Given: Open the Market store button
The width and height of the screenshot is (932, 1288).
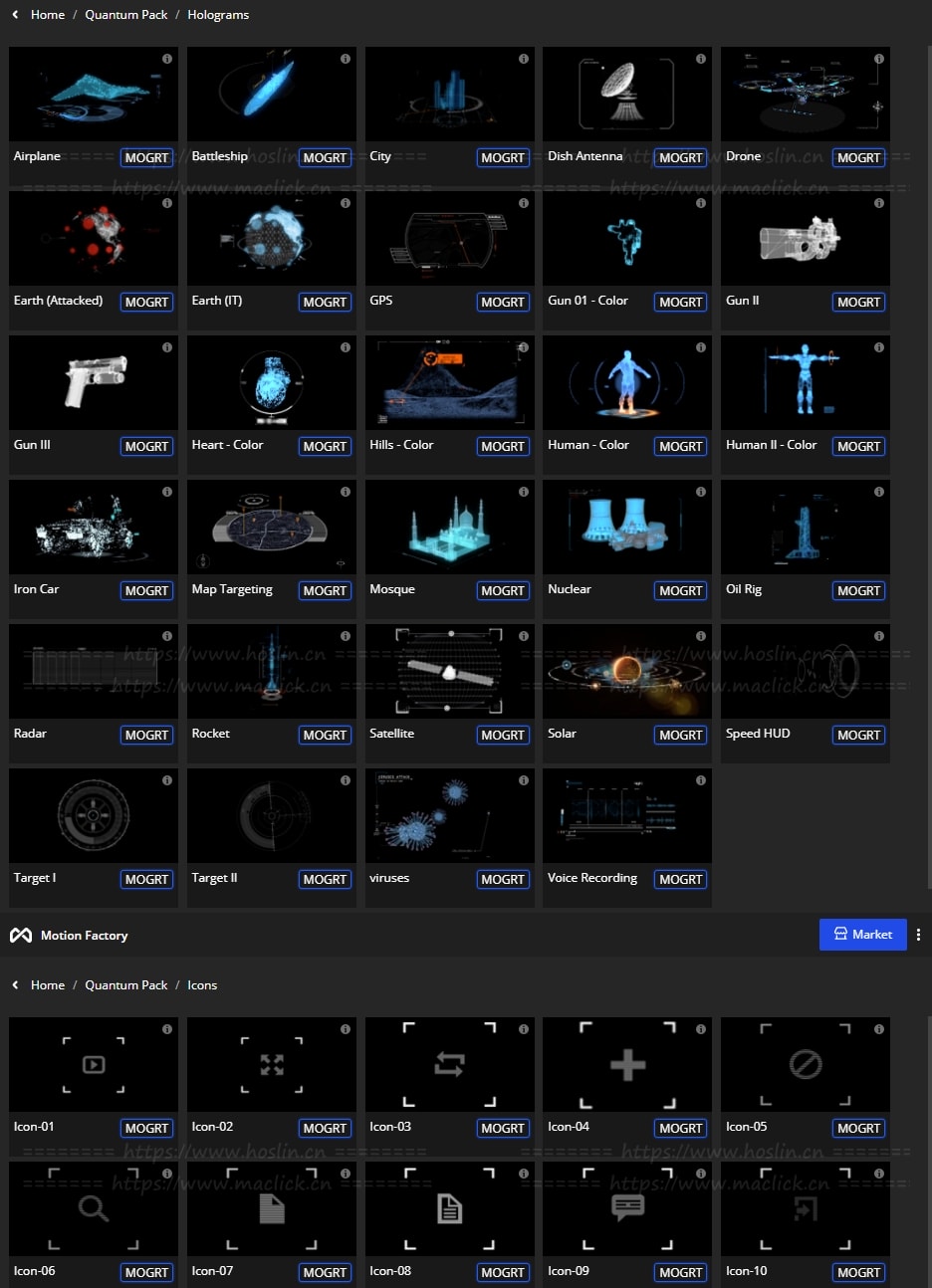Looking at the screenshot, I should (x=862, y=935).
